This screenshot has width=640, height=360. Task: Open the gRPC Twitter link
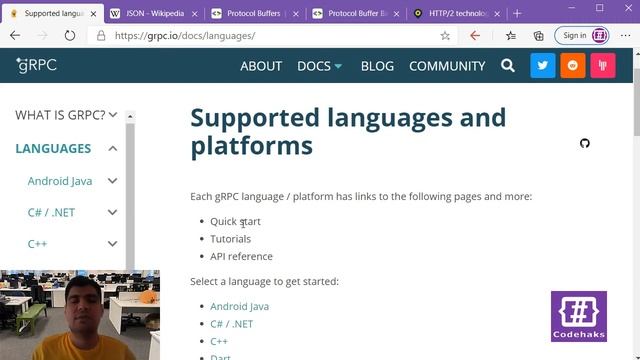click(542, 65)
